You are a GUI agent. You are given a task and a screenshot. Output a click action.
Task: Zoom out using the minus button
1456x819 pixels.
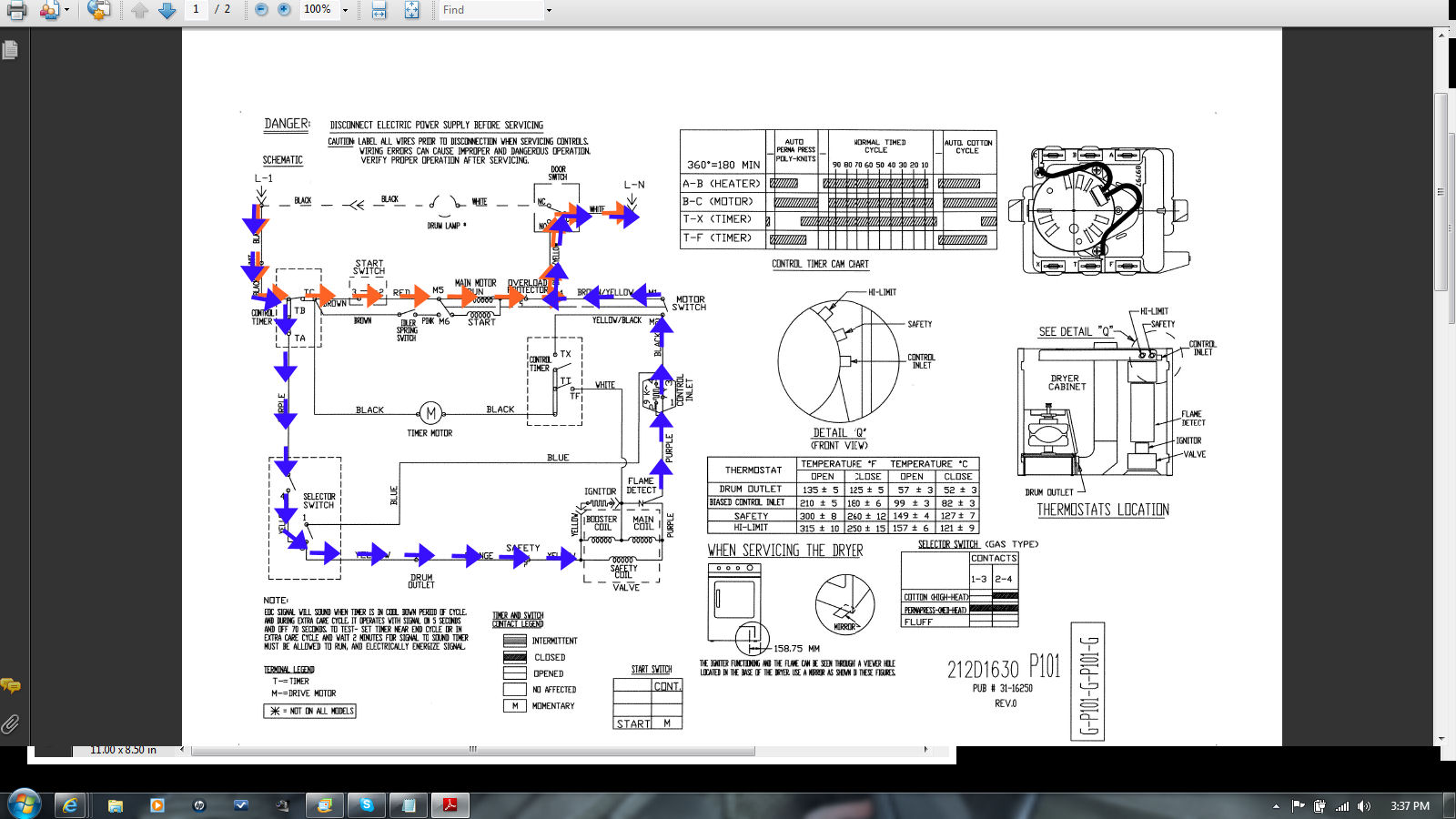click(262, 10)
